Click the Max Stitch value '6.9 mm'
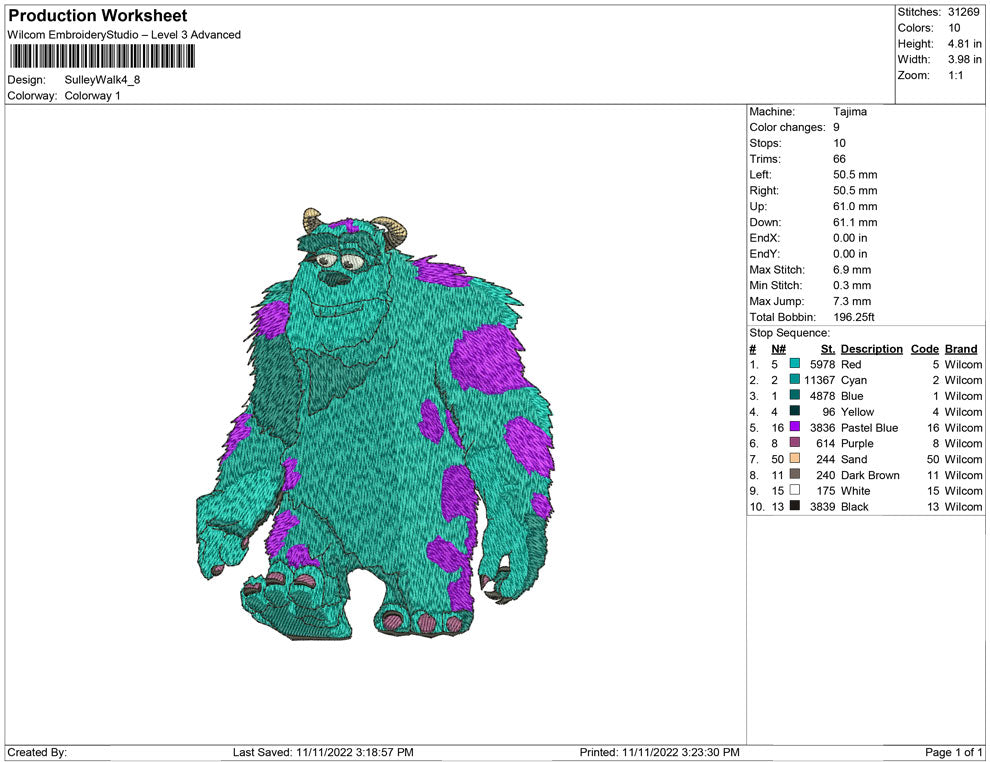 852,270
